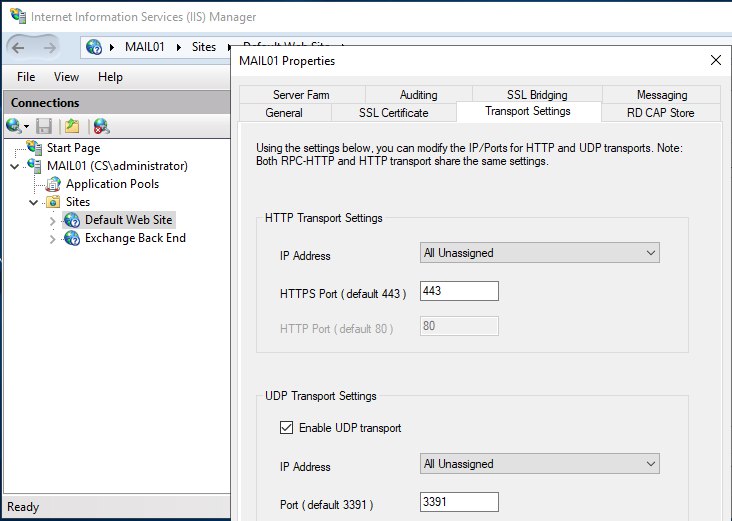The image size is (732, 521).
Task: Click the Default Web Site globe icon
Action: click(72, 220)
